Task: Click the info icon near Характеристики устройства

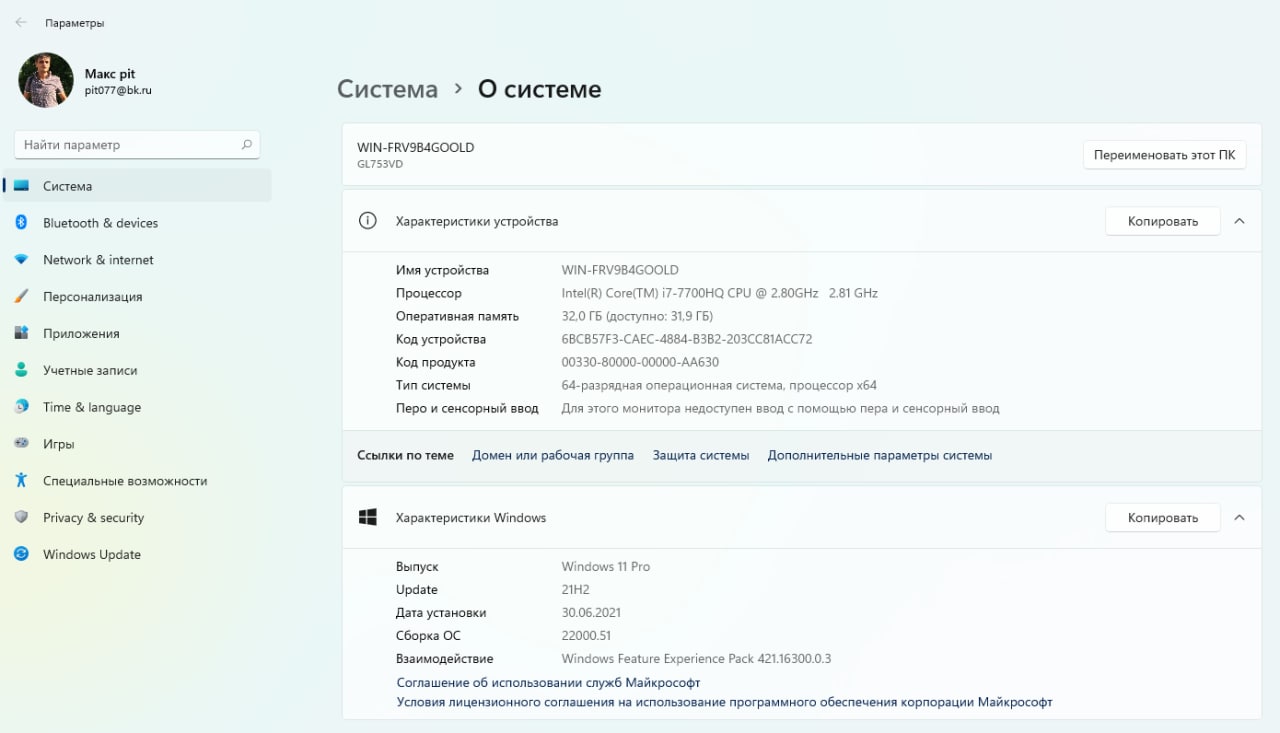Action: pyautogui.click(x=367, y=221)
